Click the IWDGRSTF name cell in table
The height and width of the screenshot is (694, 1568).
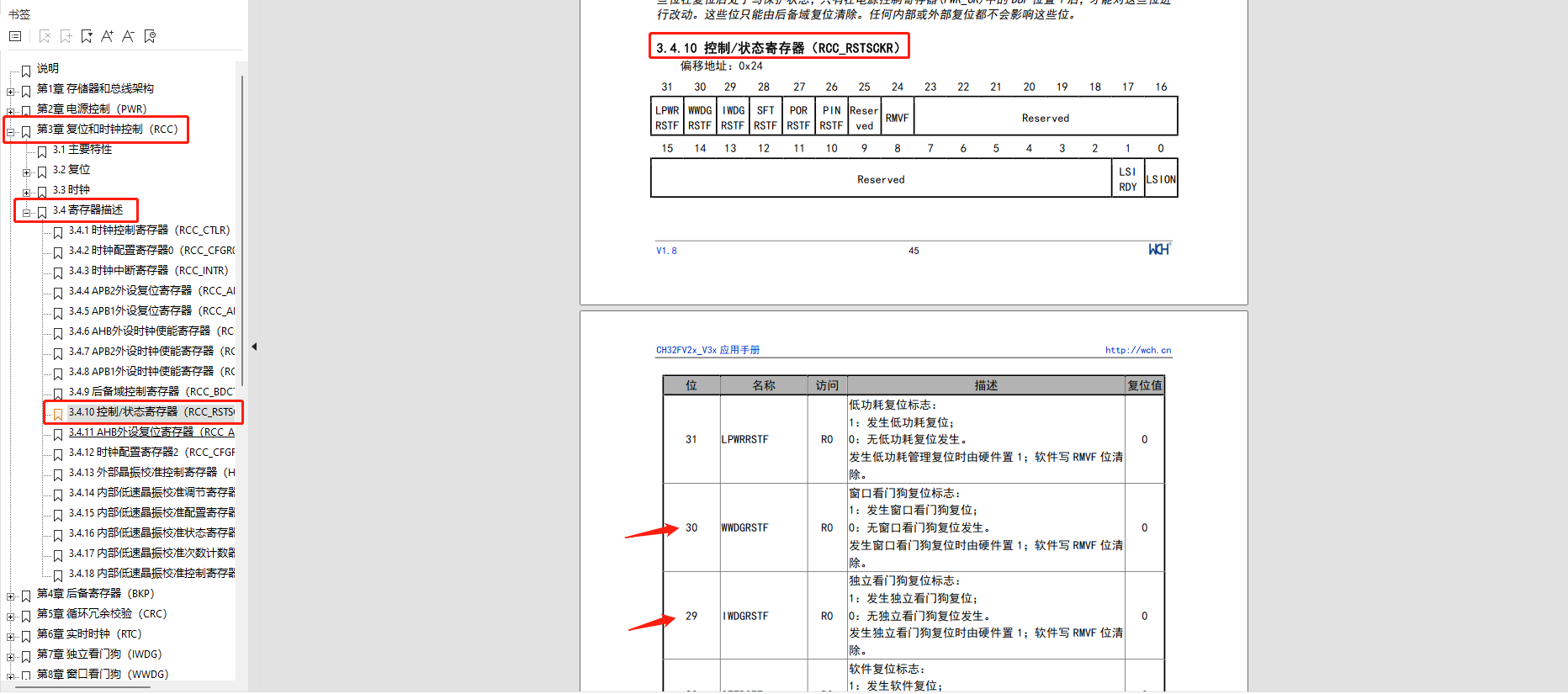click(764, 616)
